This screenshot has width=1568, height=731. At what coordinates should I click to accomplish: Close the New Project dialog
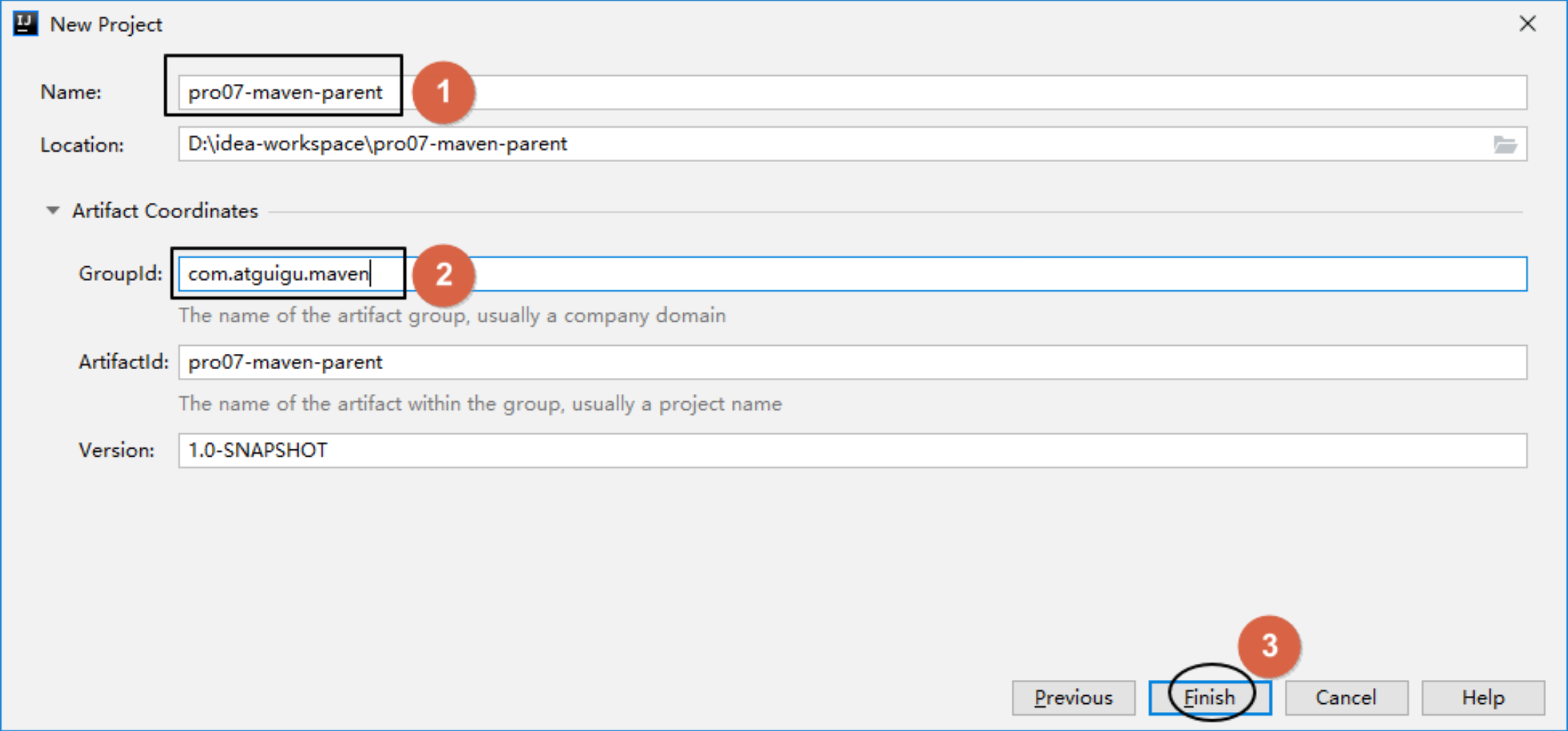[1527, 24]
